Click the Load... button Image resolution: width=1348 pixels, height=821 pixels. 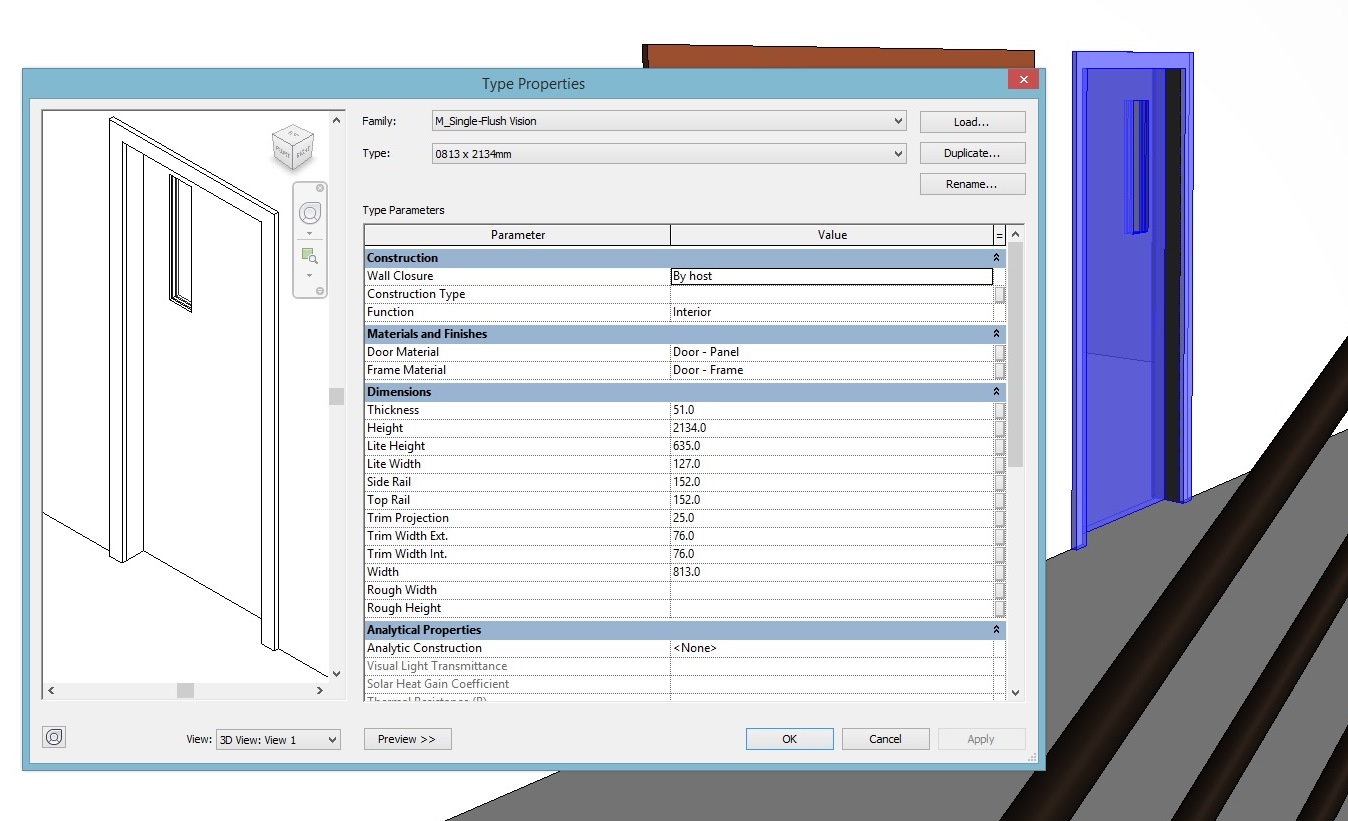coord(972,122)
